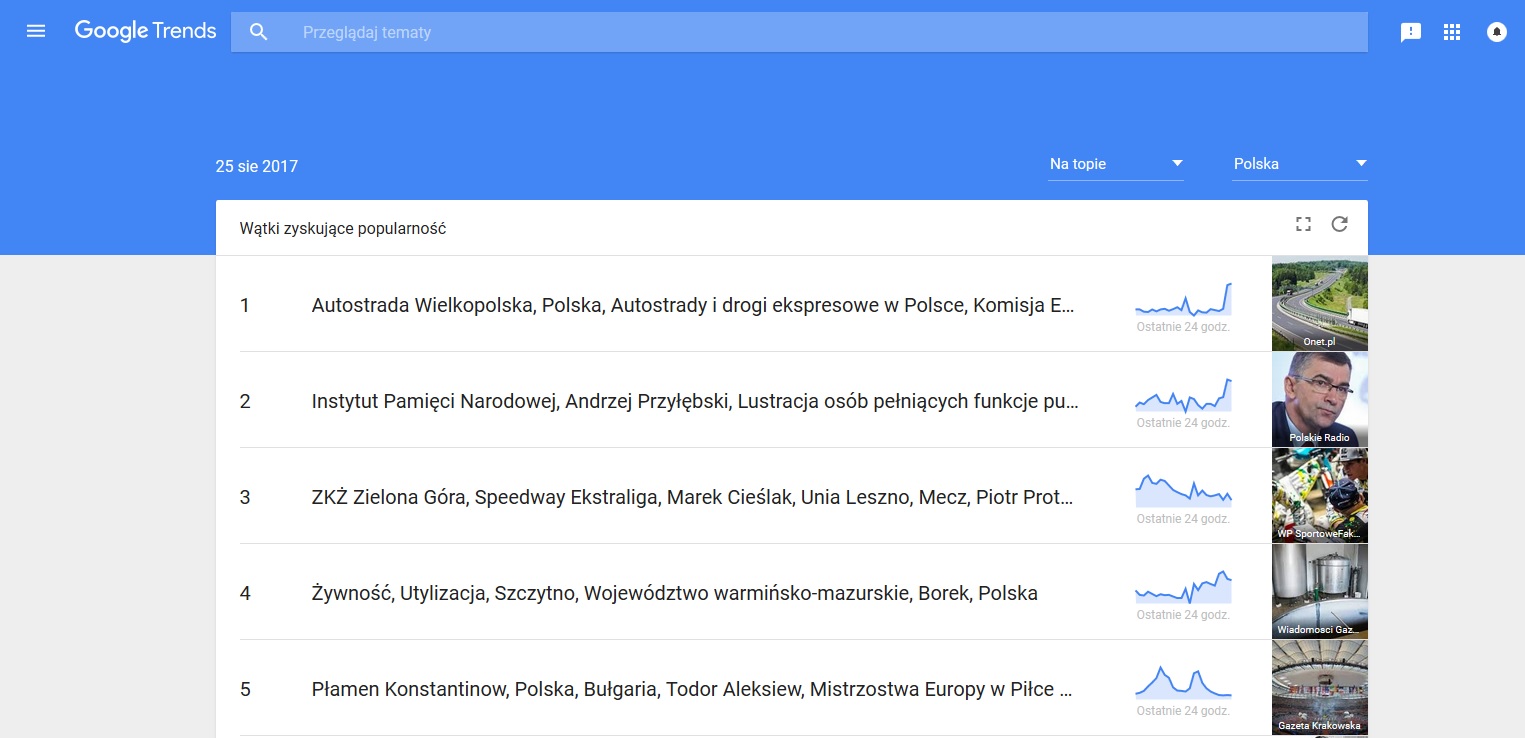This screenshot has width=1525, height=738.
Task: Click the search magnifier icon
Action: coord(259,32)
